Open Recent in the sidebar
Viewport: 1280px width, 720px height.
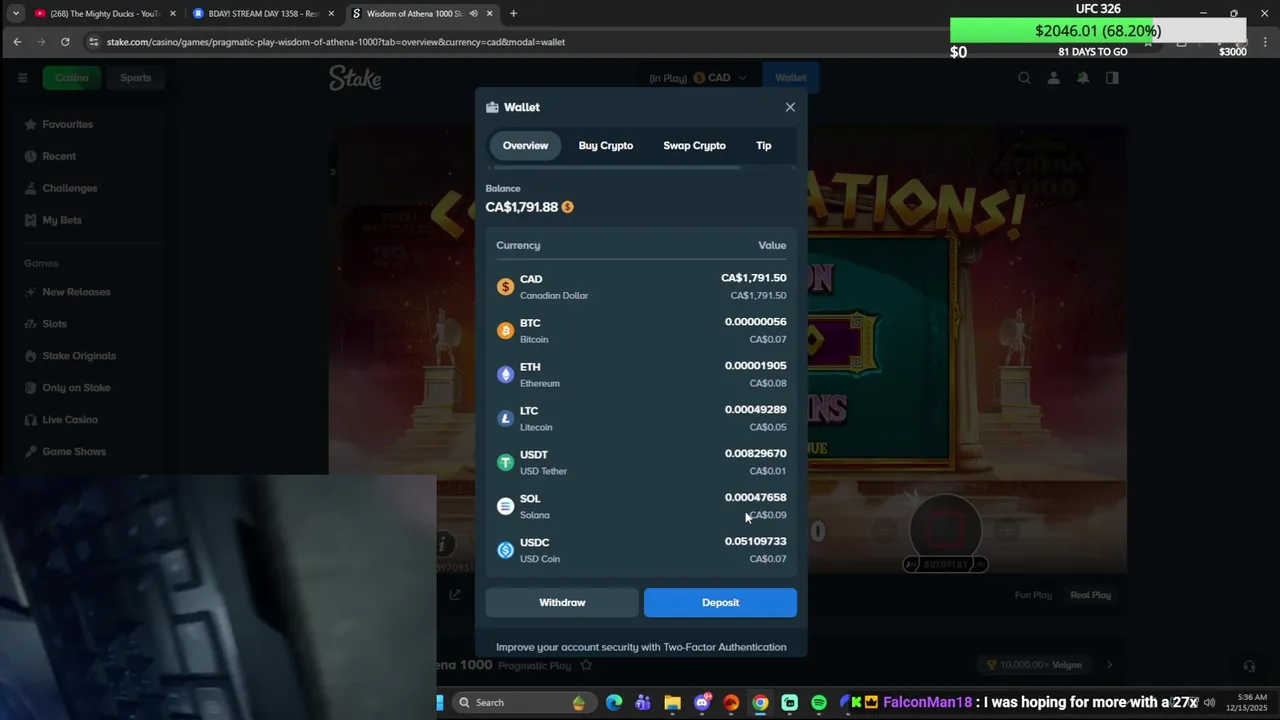tap(59, 156)
